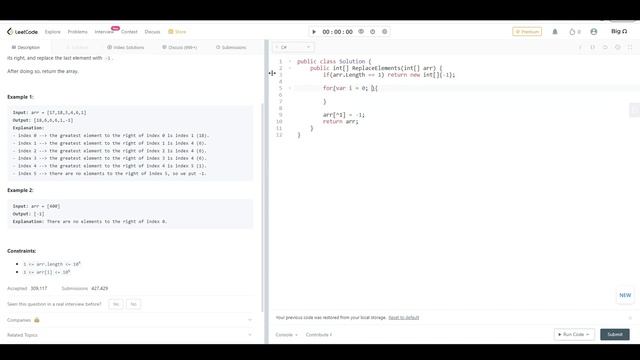Reset code to default icon in editor toolbar
Screen dimensions: 640x360
(x=605, y=47)
